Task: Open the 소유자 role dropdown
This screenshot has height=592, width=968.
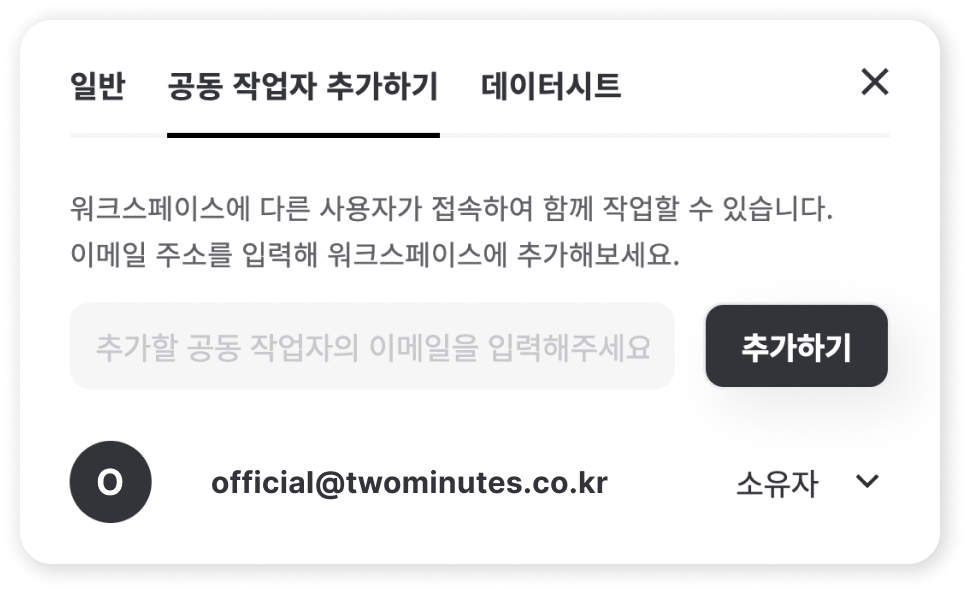Action: point(807,482)
